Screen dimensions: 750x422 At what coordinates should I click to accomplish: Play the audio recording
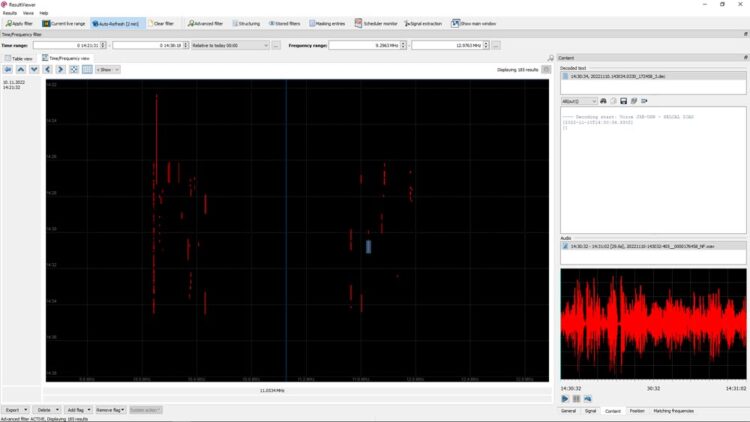coord(565,398)
